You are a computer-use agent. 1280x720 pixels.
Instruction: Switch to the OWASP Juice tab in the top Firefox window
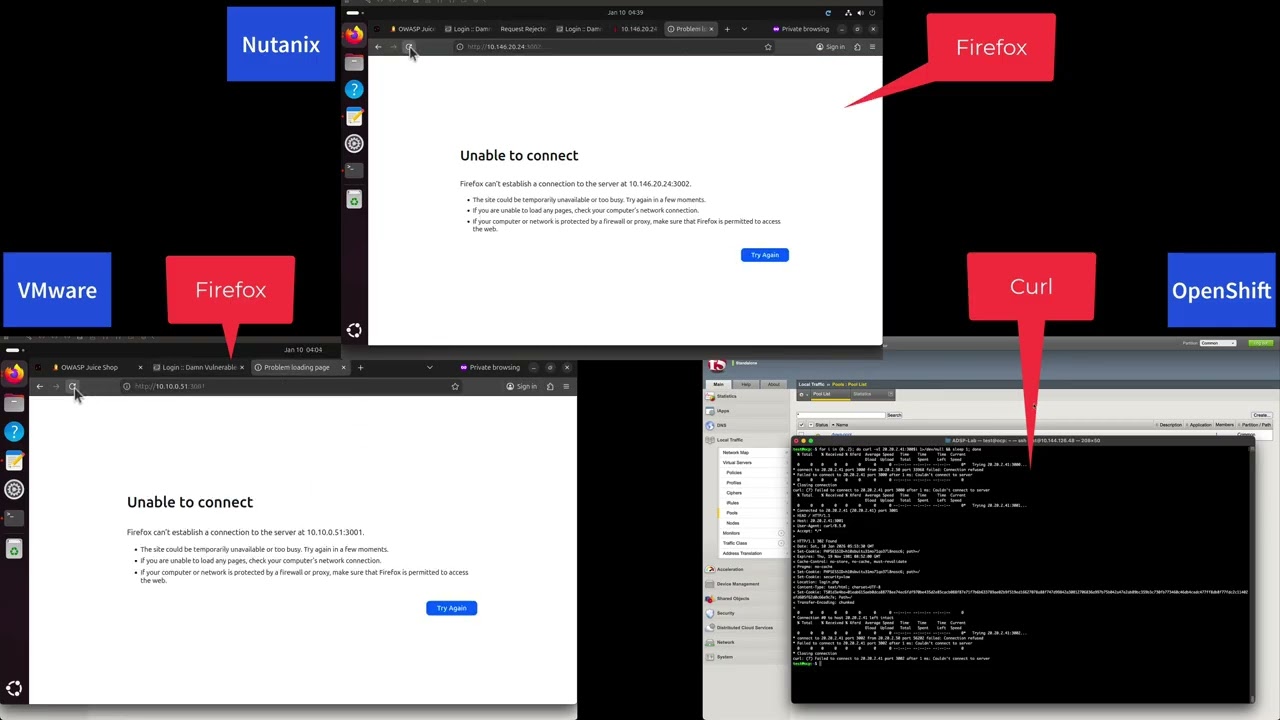tap(414, 29)
